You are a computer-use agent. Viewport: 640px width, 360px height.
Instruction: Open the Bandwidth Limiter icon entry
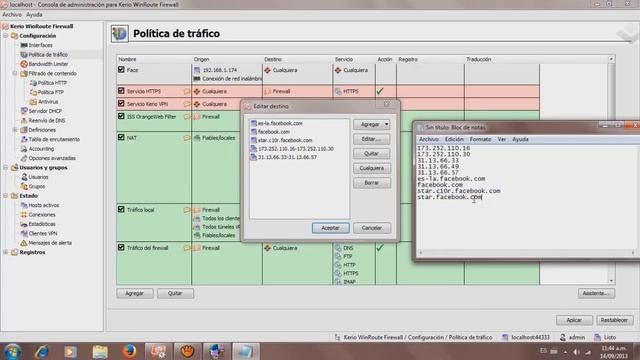(24, 64)
